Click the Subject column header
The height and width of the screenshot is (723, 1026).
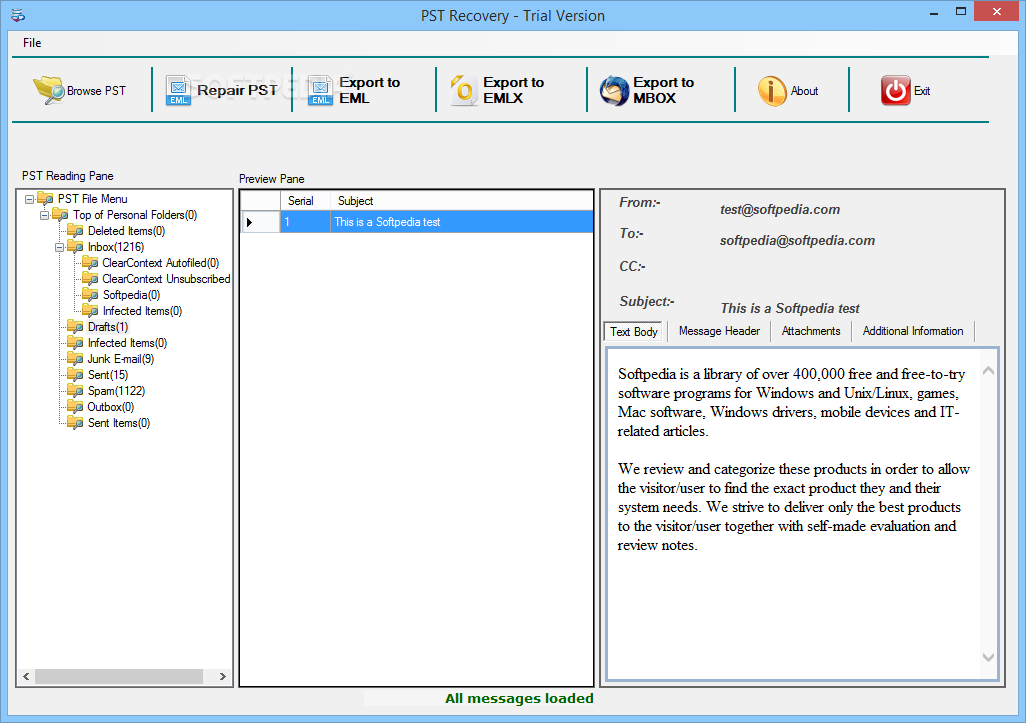pyautogui.click(x=461, y=201)
